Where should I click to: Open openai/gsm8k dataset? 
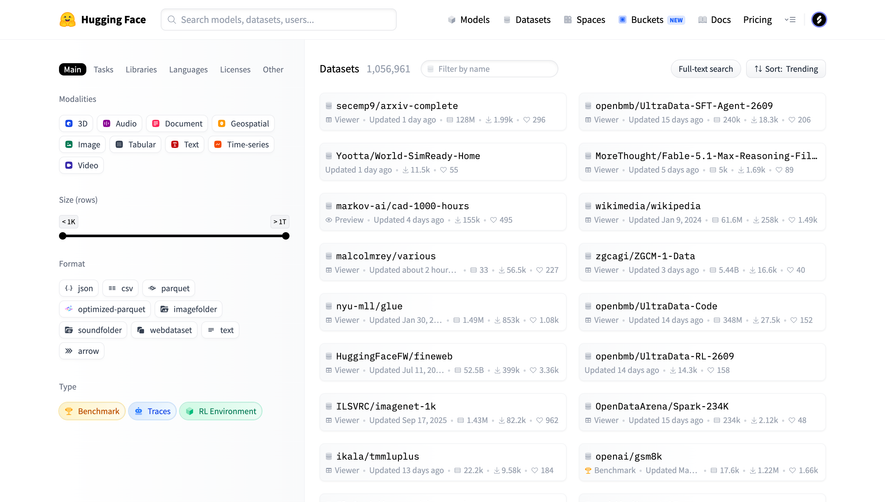click(x=702, y=462)
